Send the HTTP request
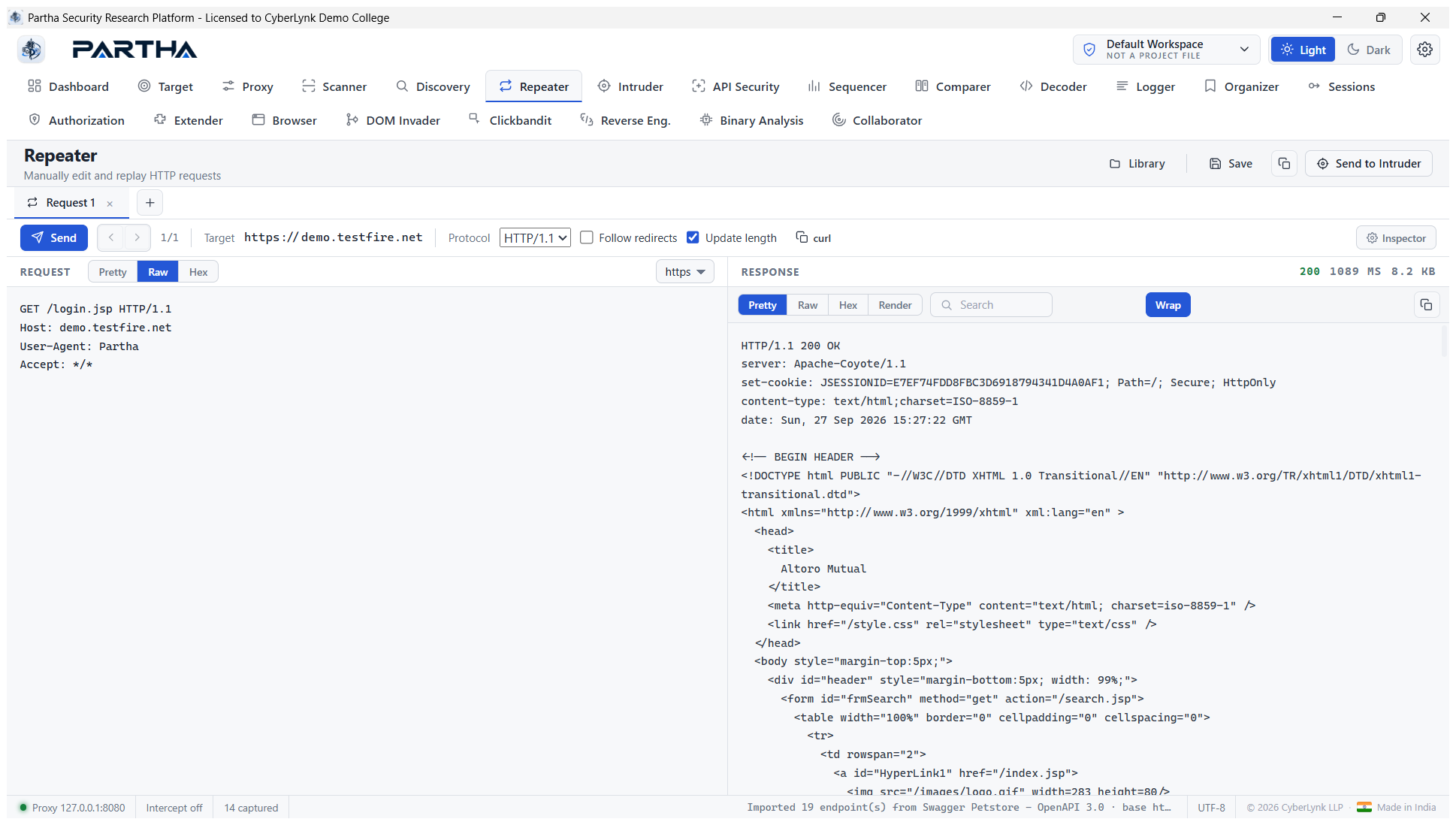Image resolution: width=1456 pixels, height=825 pixels. point(54,237)
